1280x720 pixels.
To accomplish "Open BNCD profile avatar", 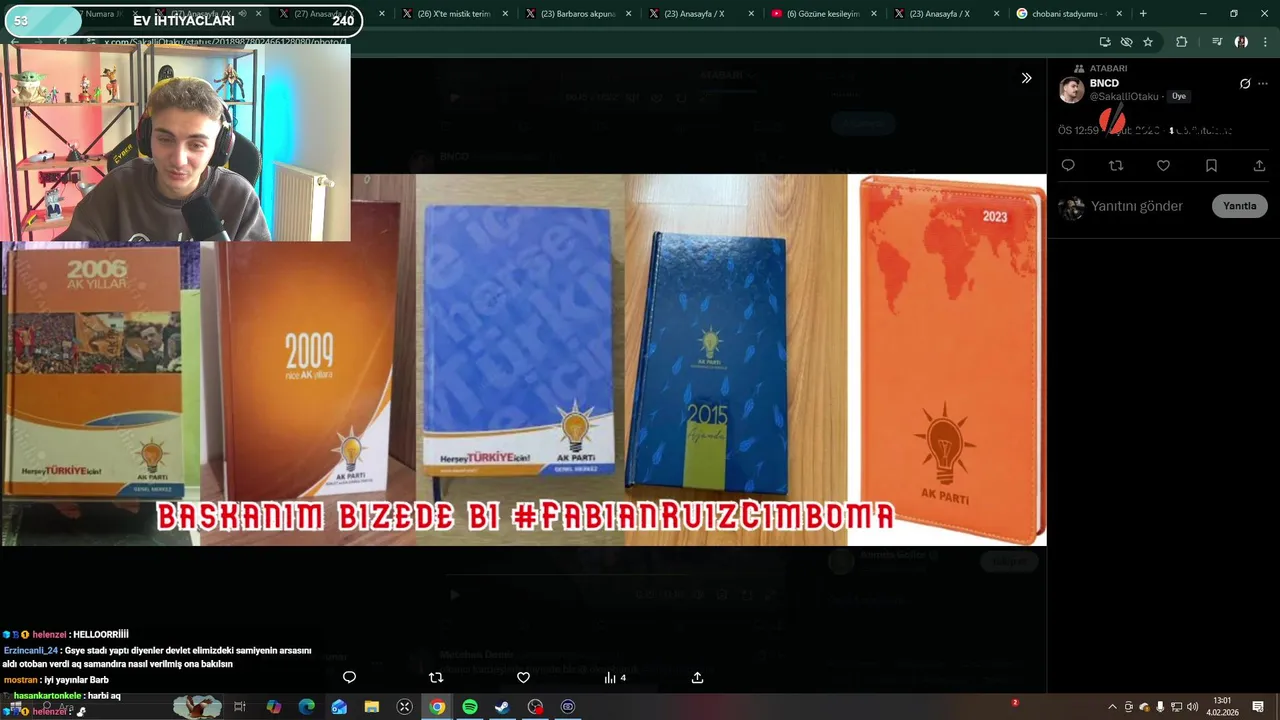I will tap(1072, 90).
